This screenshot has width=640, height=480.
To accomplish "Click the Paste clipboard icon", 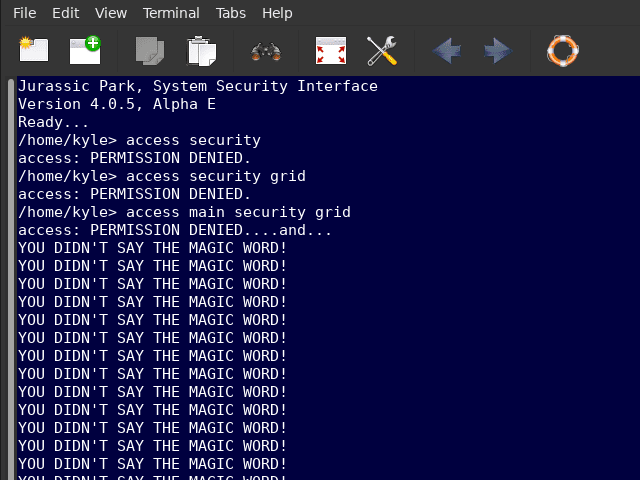I will tap(202, 51).
